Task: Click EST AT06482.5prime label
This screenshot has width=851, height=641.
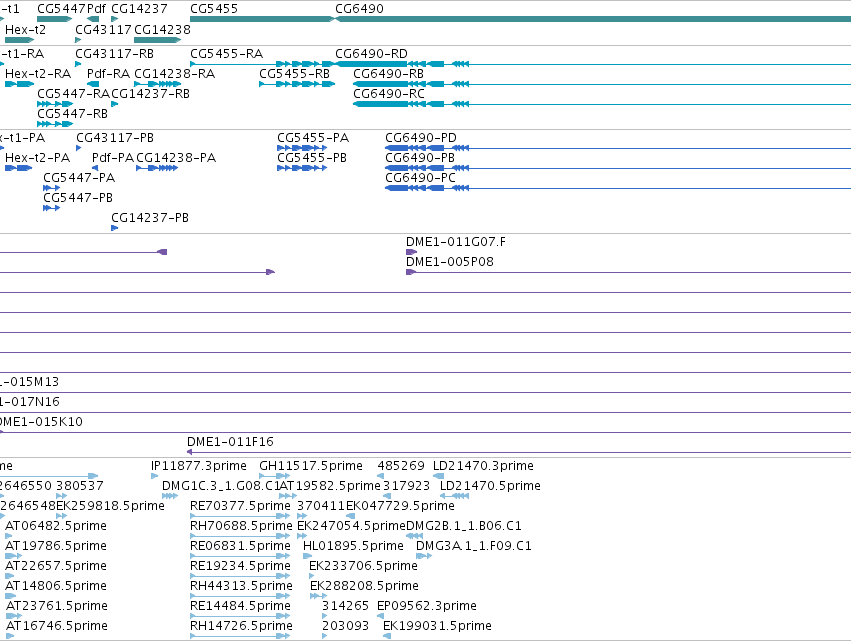Action: 56,526
